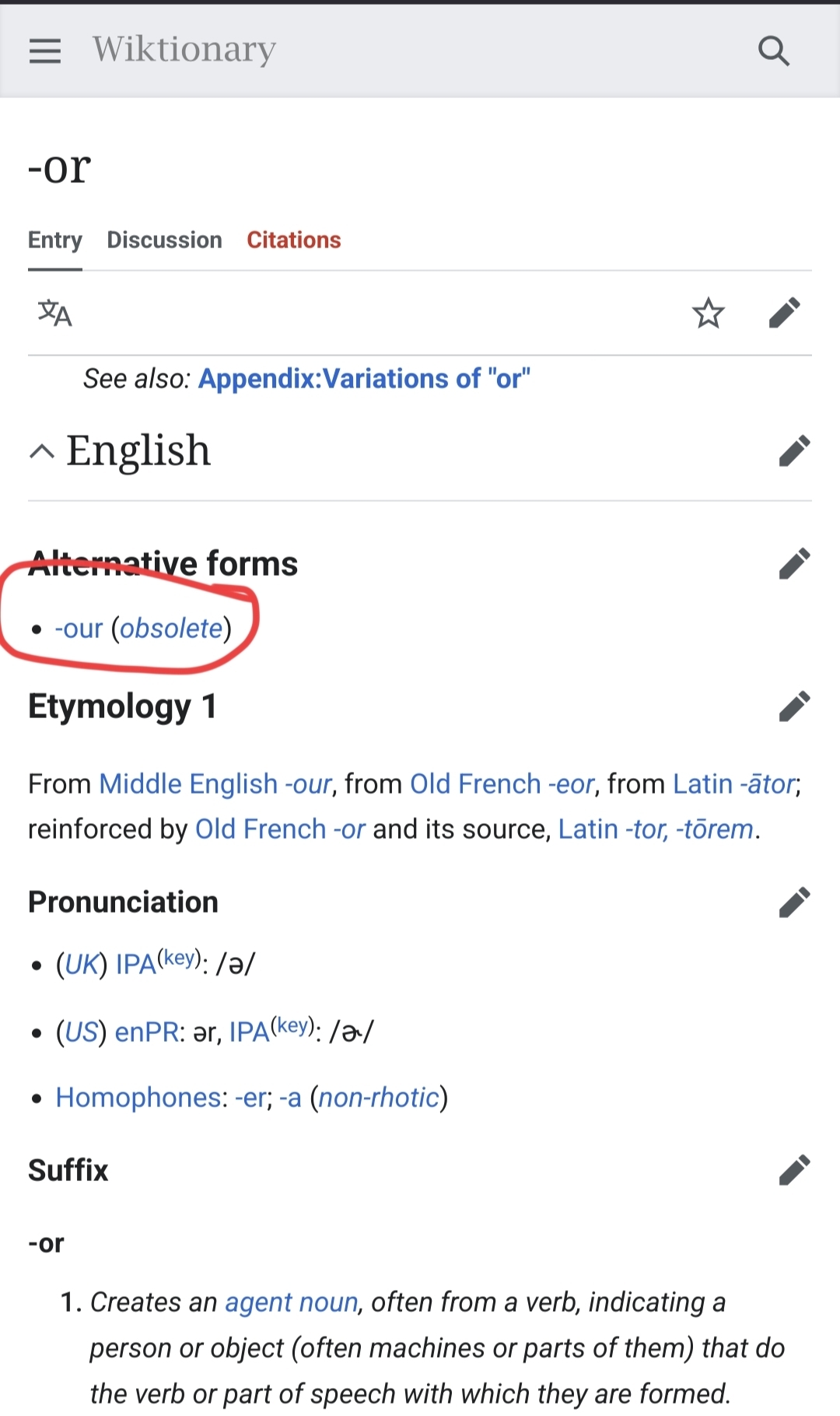Add page to watchlist with star icon

[709, 313]
